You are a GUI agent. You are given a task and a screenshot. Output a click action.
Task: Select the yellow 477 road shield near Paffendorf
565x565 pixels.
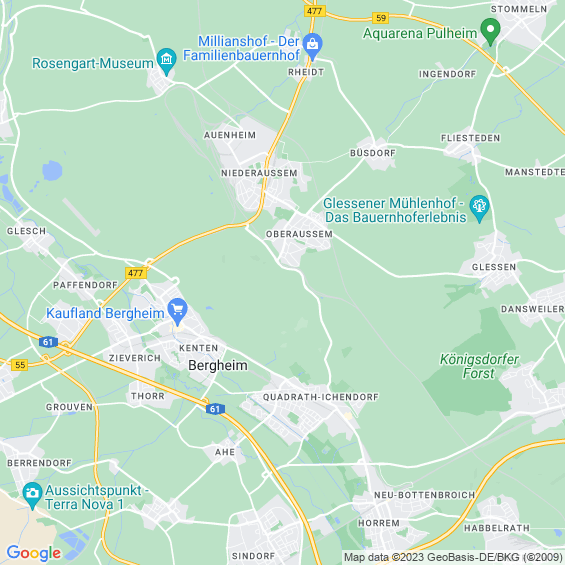(136, 273)
